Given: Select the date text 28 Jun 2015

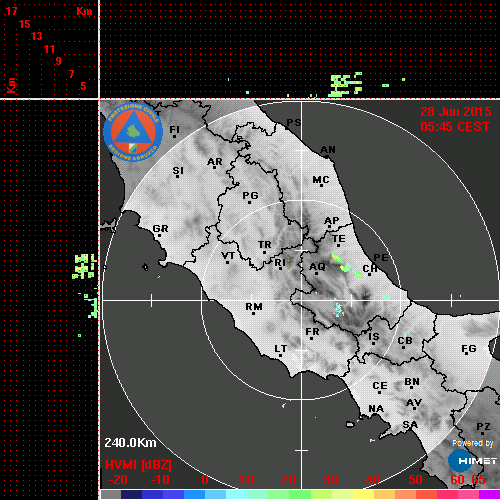Looking at the screenshot, I should [456, 112].
